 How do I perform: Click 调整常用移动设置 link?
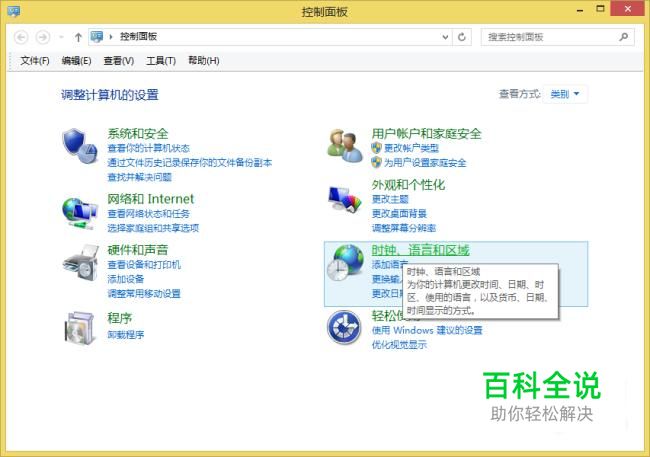[x=144, y=294]
